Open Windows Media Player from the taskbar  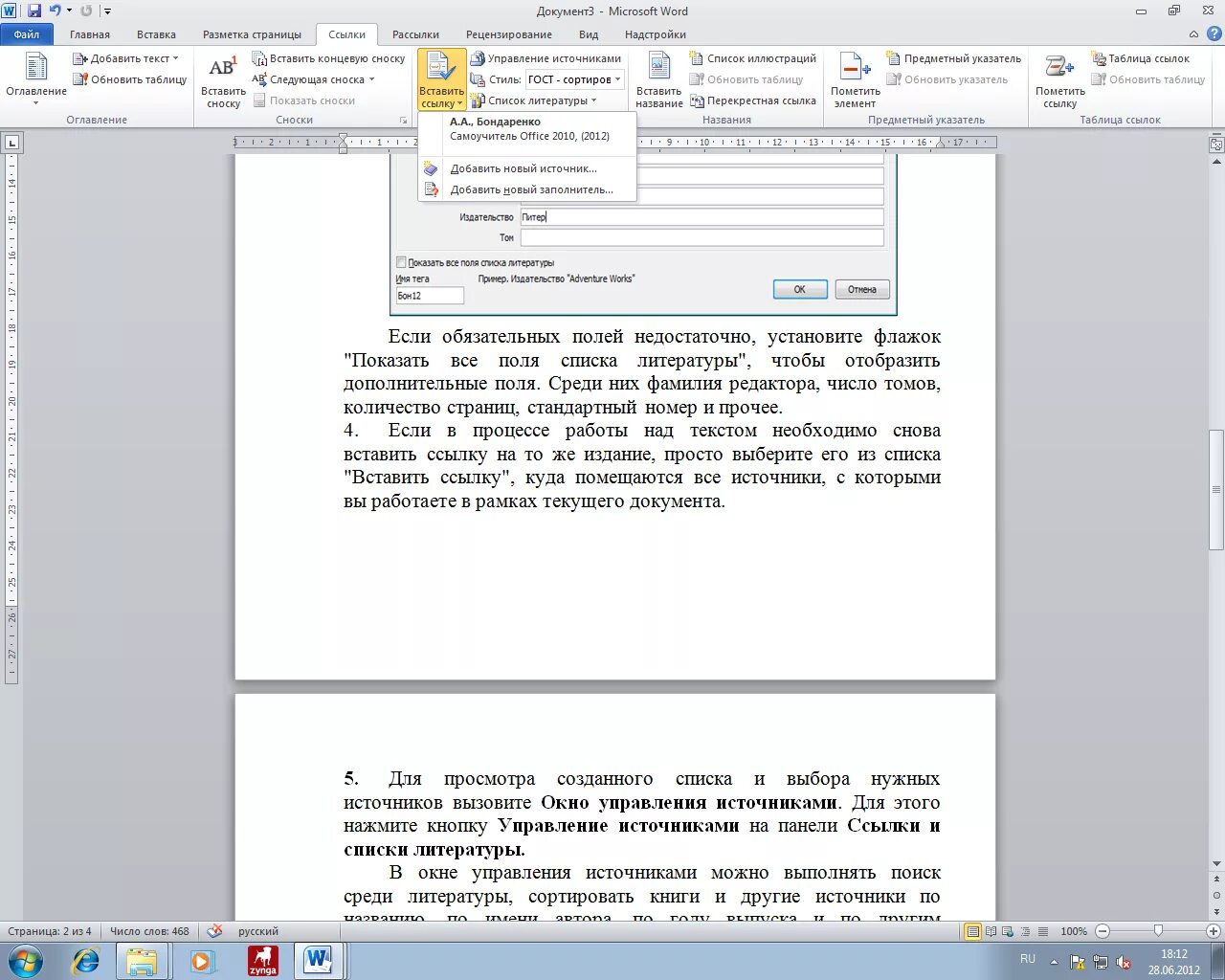(x=202, y=961)
